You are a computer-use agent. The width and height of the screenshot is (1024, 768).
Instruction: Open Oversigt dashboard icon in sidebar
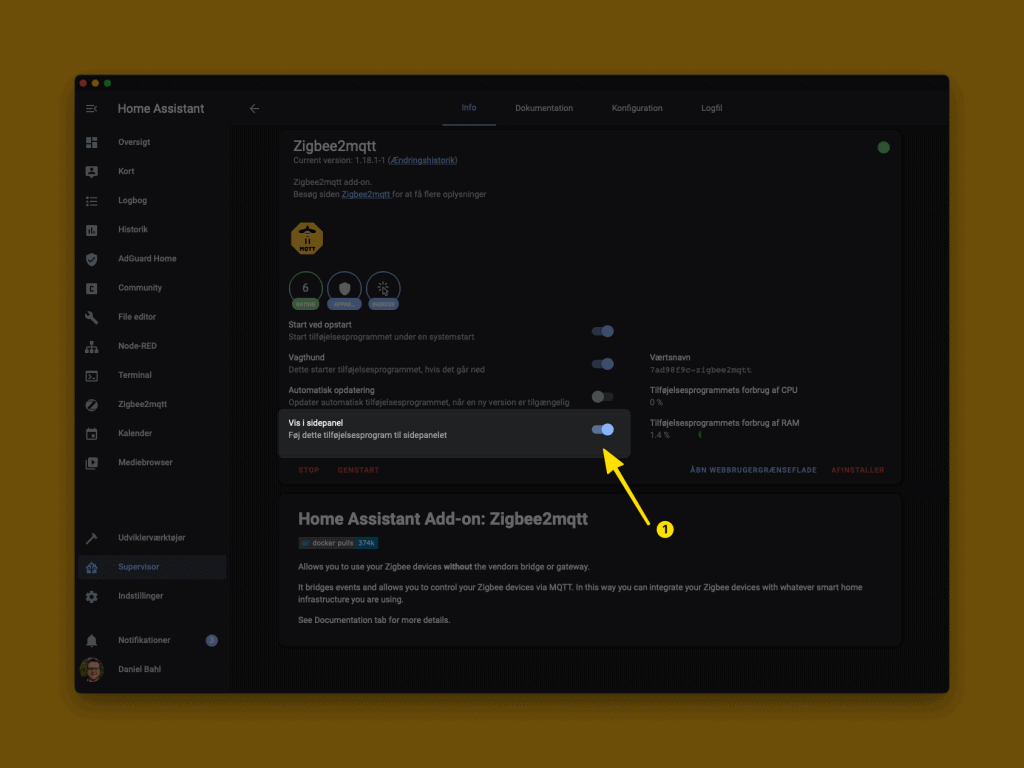tap(91, 142)
